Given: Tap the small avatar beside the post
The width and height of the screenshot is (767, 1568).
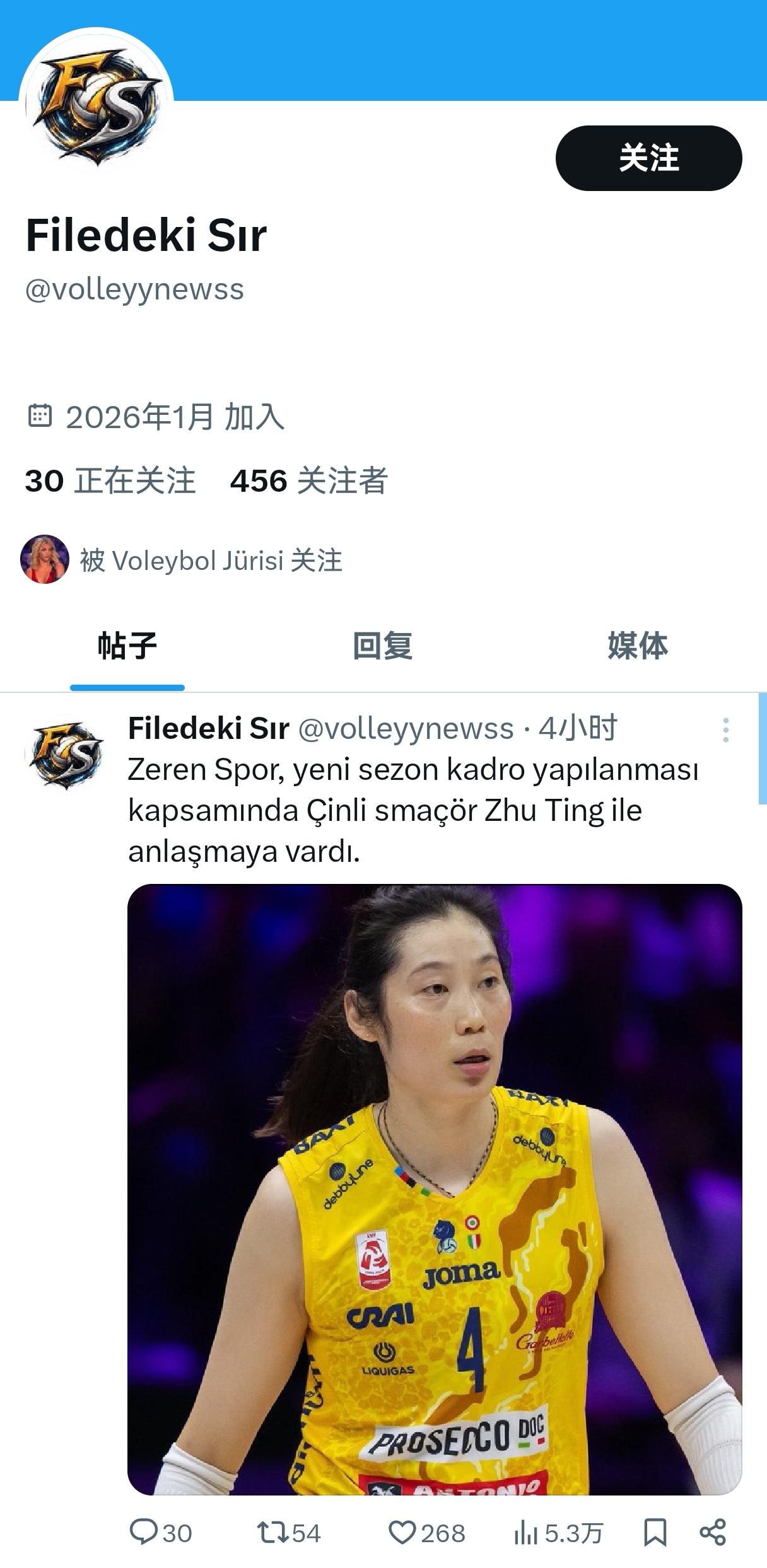Looking at the screenshot, I should click(64, 752).
